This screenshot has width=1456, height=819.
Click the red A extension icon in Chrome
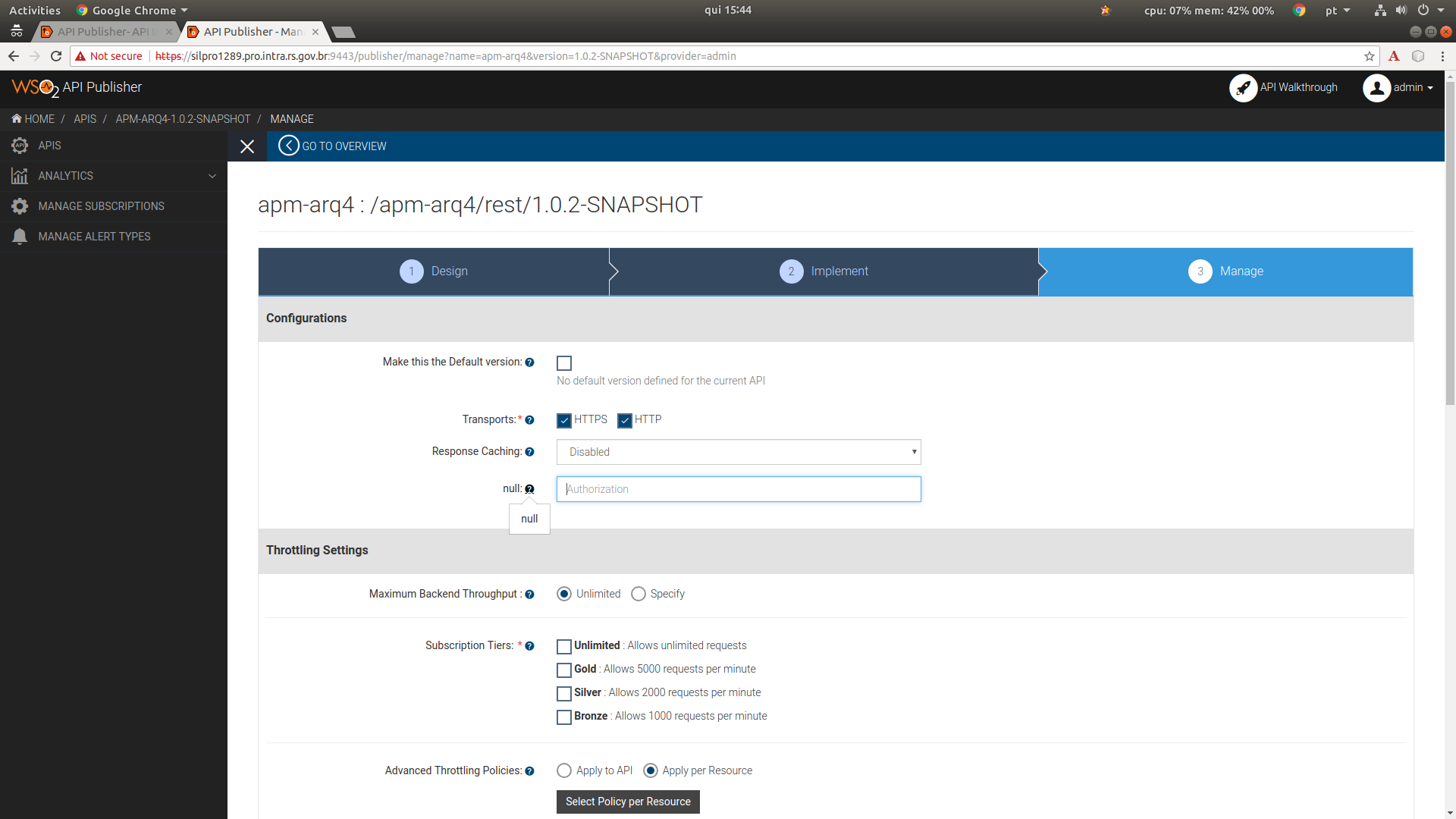(x=1394, y=56)
